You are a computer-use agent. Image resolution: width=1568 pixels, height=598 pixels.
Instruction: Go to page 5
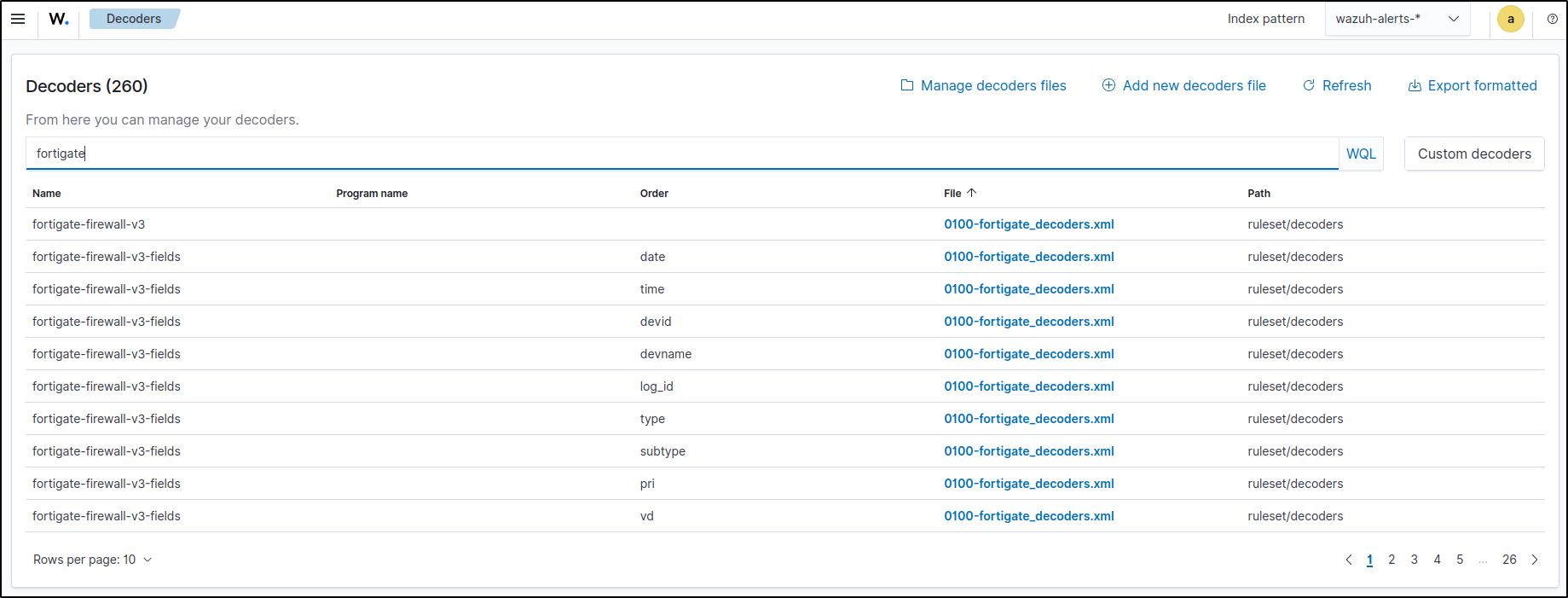click(x=1460, y=560)
